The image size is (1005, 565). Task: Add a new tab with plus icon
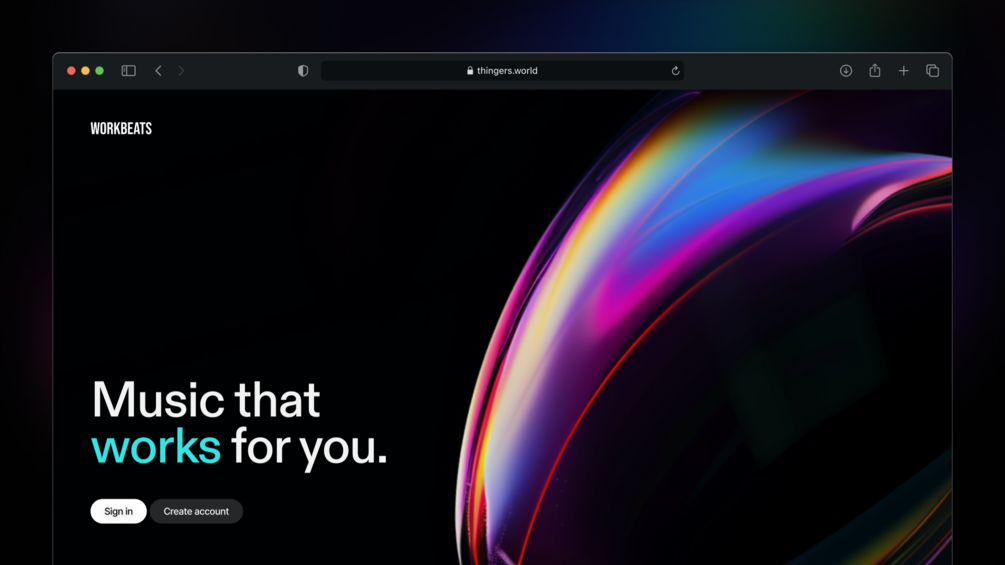click(x=904, y=70)
